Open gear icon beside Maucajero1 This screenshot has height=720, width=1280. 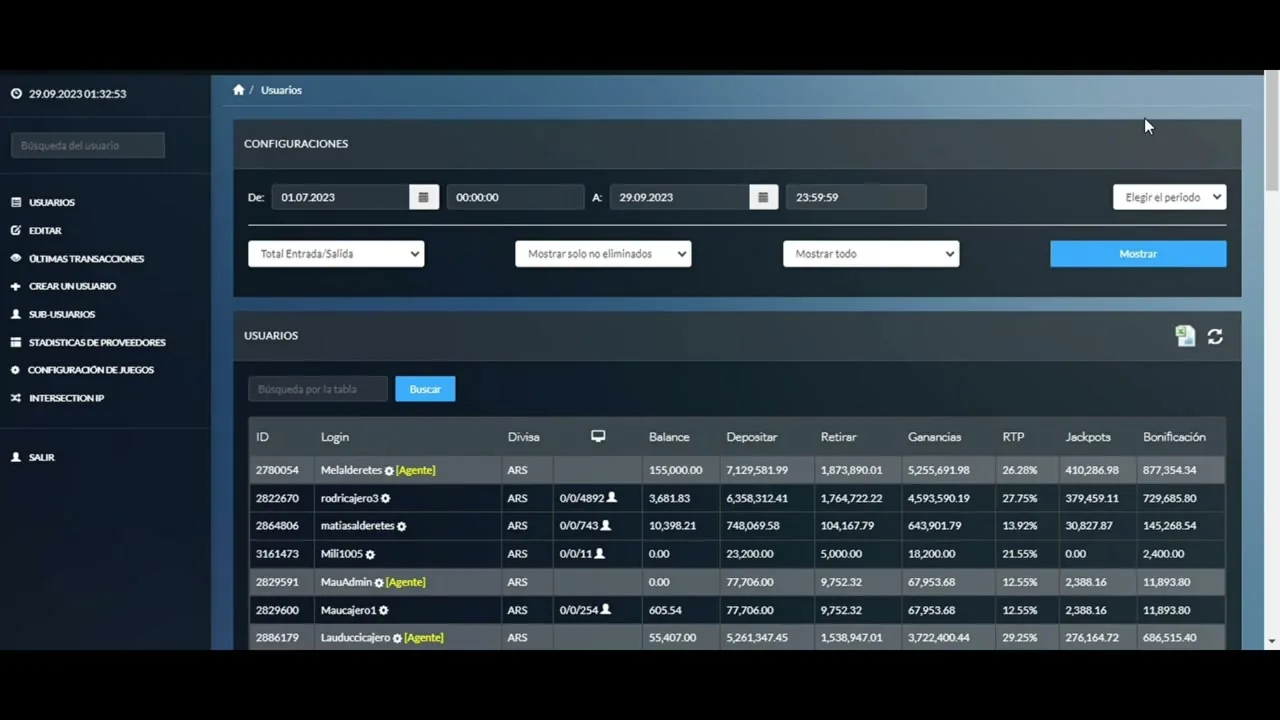tap(383, 611)
